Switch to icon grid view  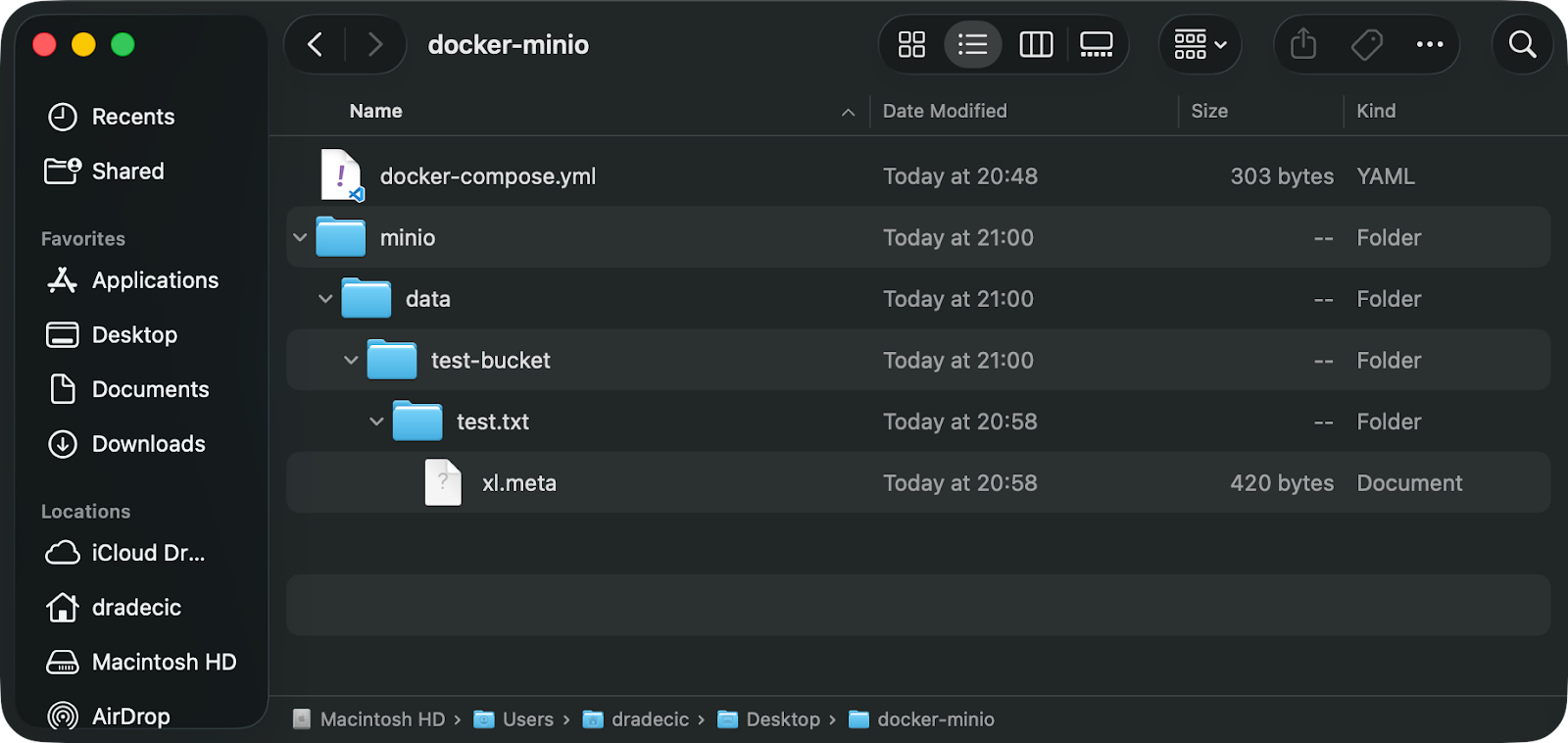[x=911, y=44]
